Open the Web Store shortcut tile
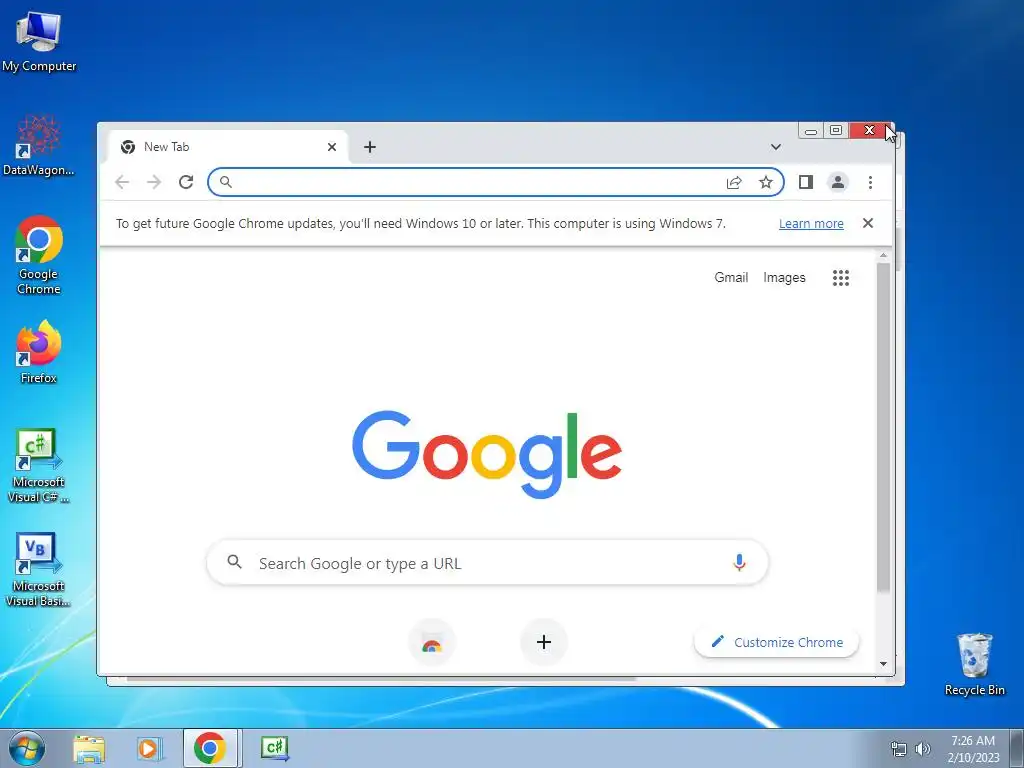The width and height of the screenshot is (1024, 768). (x=432, y=642)
